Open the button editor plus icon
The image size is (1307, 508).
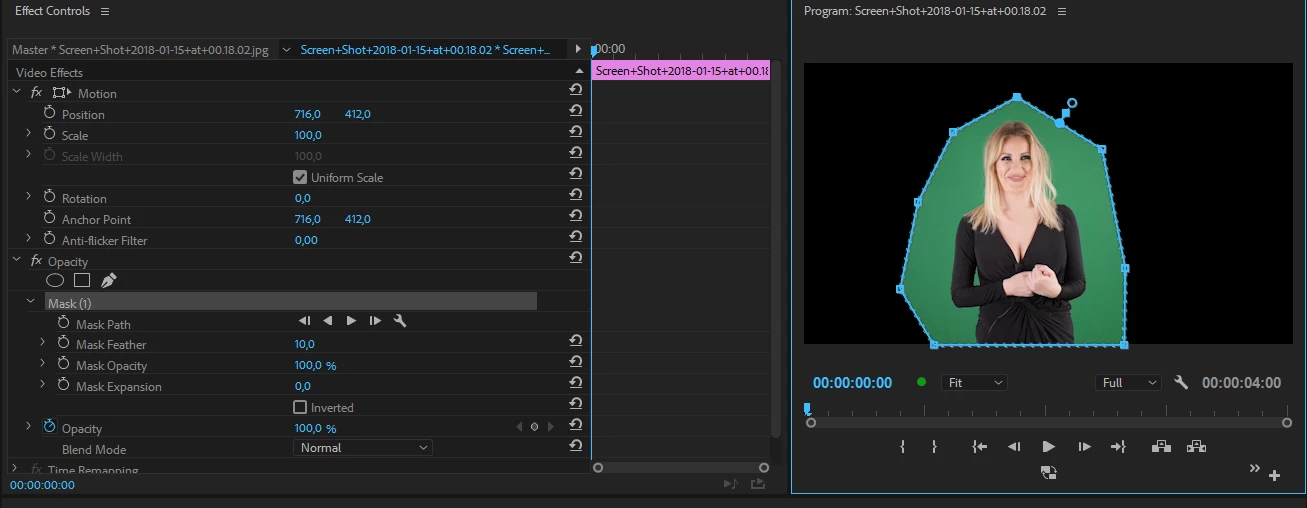[1274, 476]
